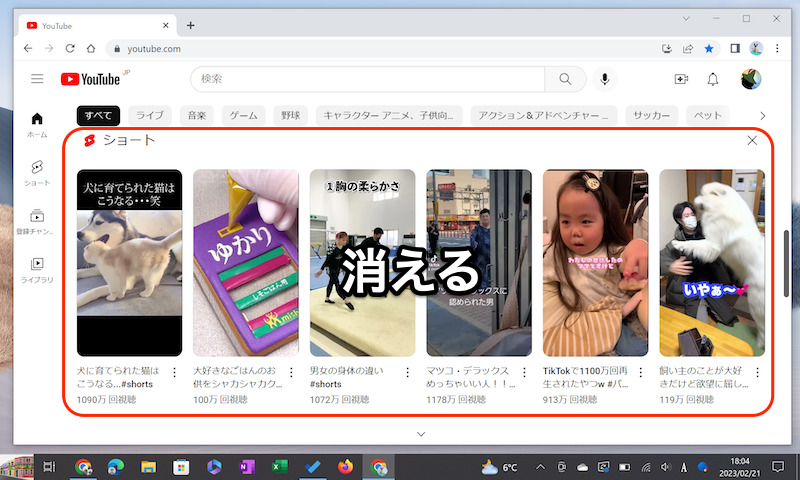
Task: Dismiss the Shorts shelf with the X
Action: pyautogui.click(x=752, y=141)
